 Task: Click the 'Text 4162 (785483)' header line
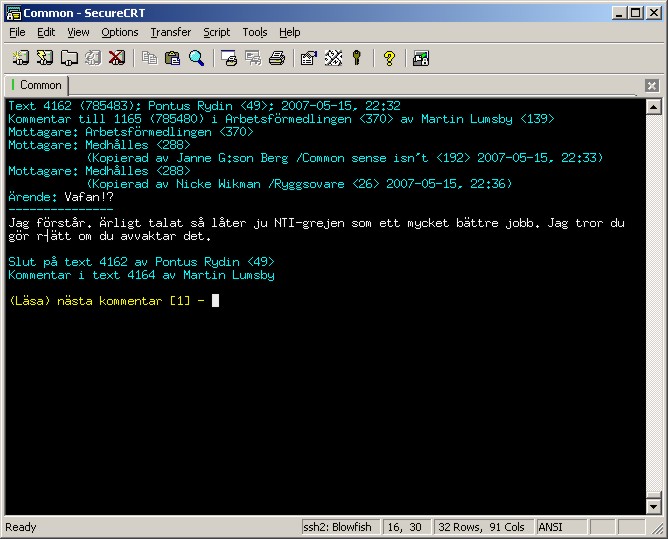(204, 106)
